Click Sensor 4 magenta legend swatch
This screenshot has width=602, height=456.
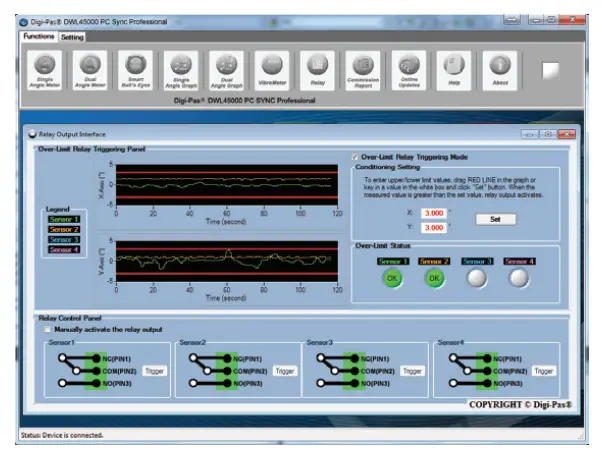[x=64, y=249]
